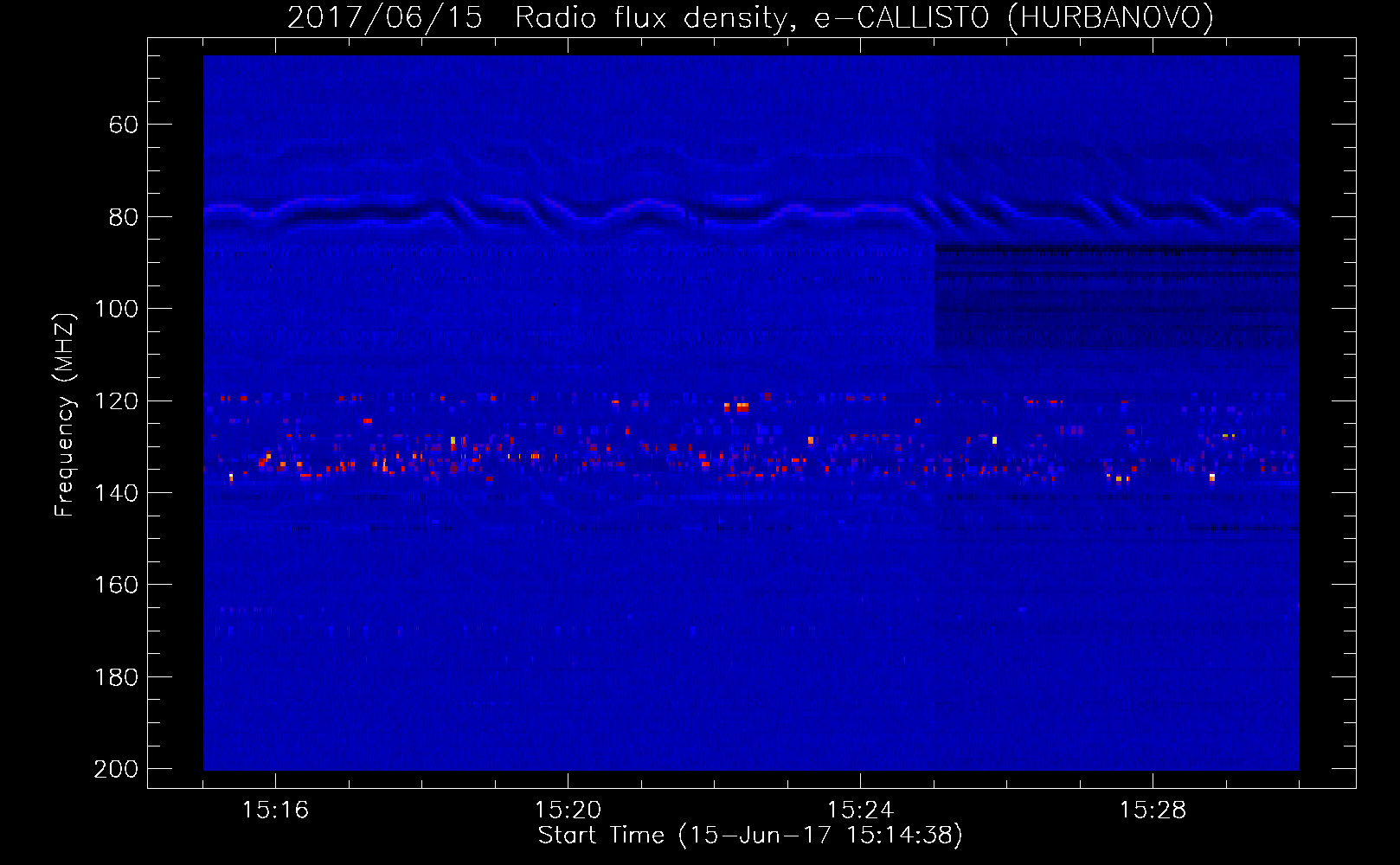Click the 'Frequency (MHZ)' axis title
Screen dimensions: 1400x865
66,414
